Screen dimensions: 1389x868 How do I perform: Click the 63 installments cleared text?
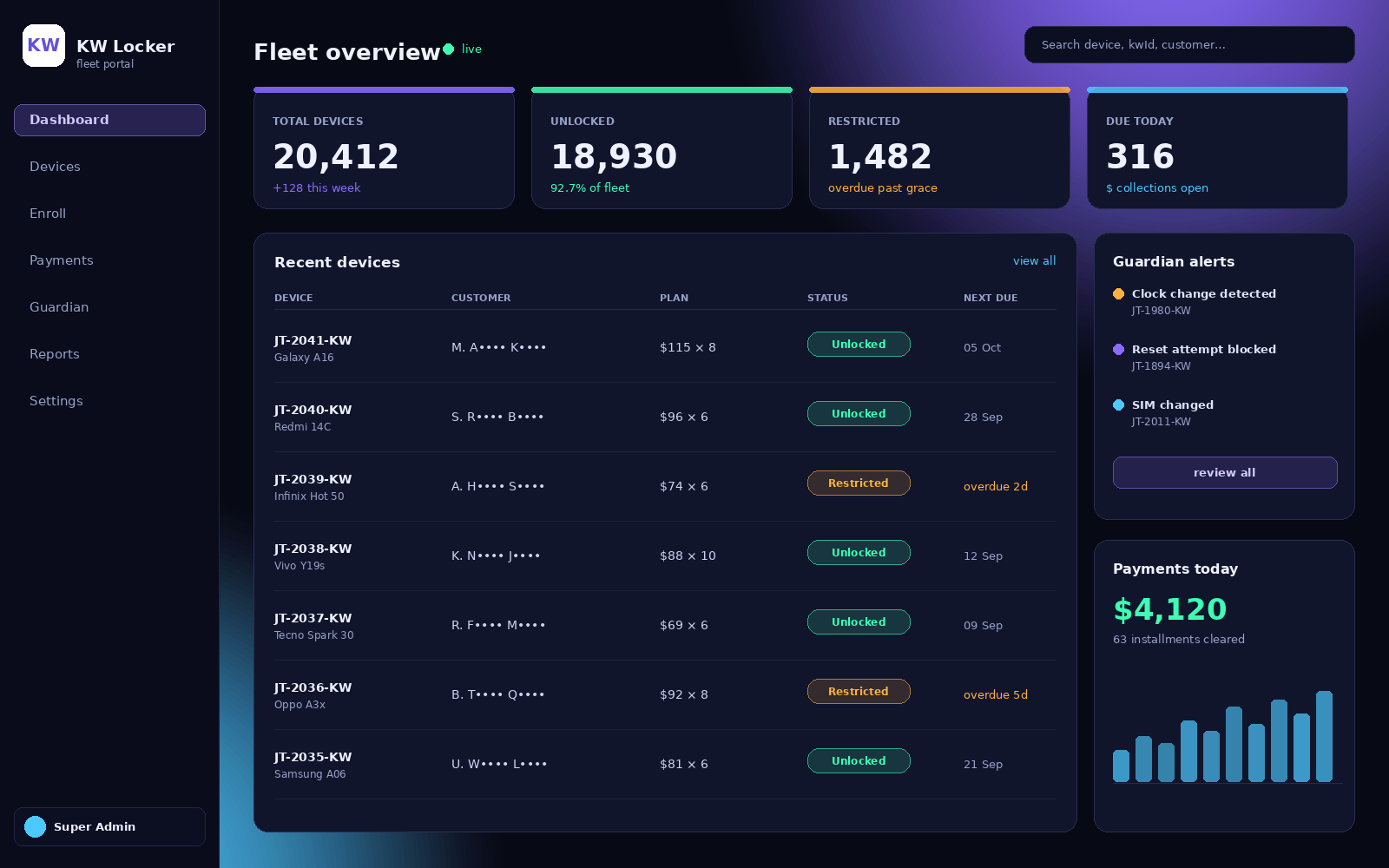(1179, 639)
